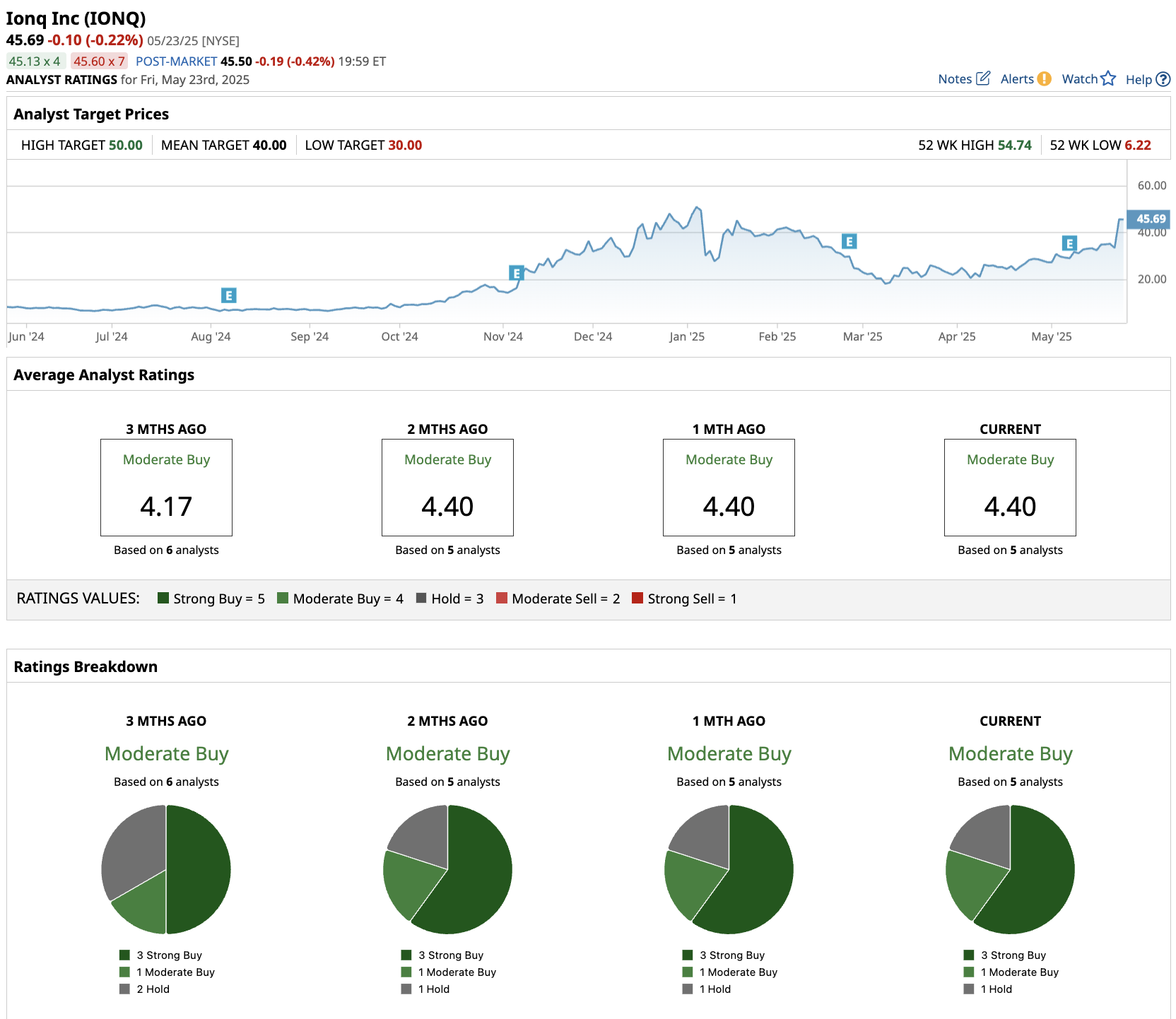Click the CURRENT pie chart
The width and height of the screenshot is (1176, 1019).
(x=1010, y=869)
